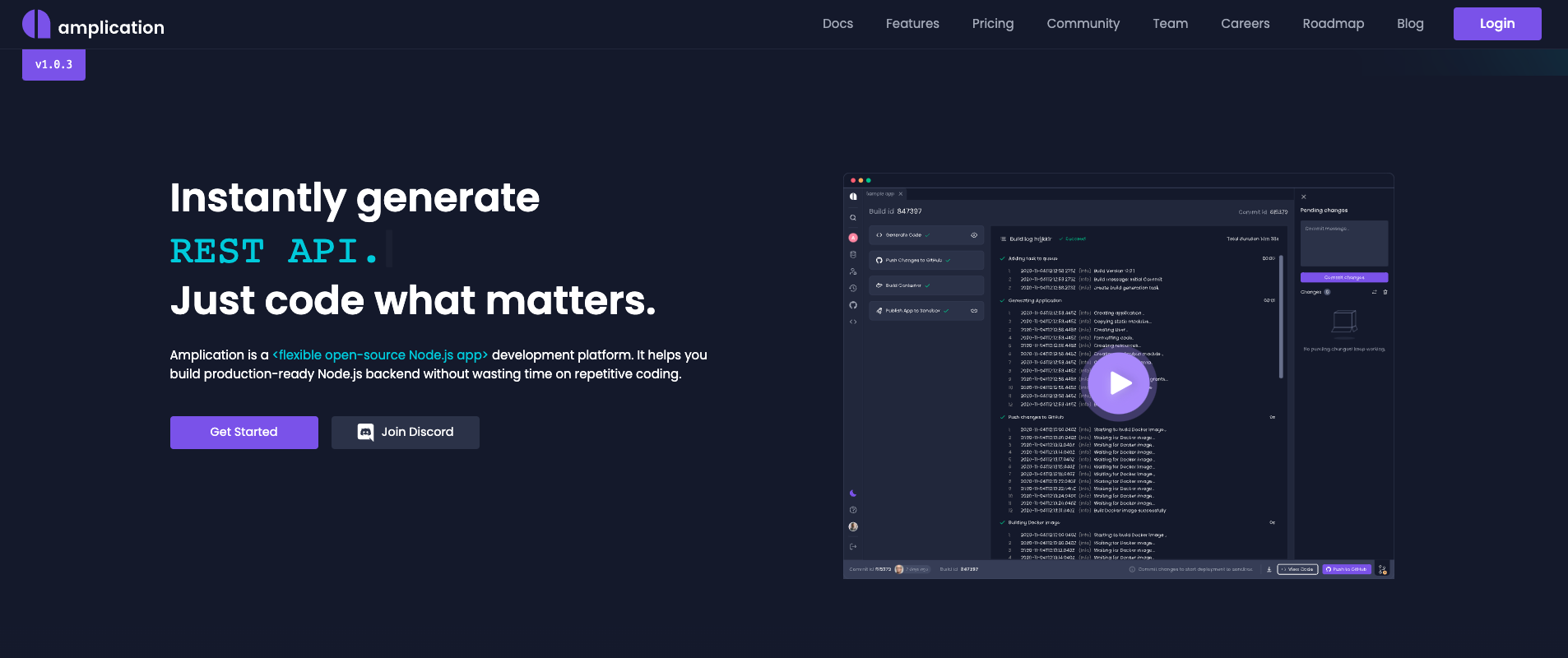Click the 'Just code what matters.' heading
Image resolution: width=1568 pixels, height=658 pixels.
click(x=413, y=301)
